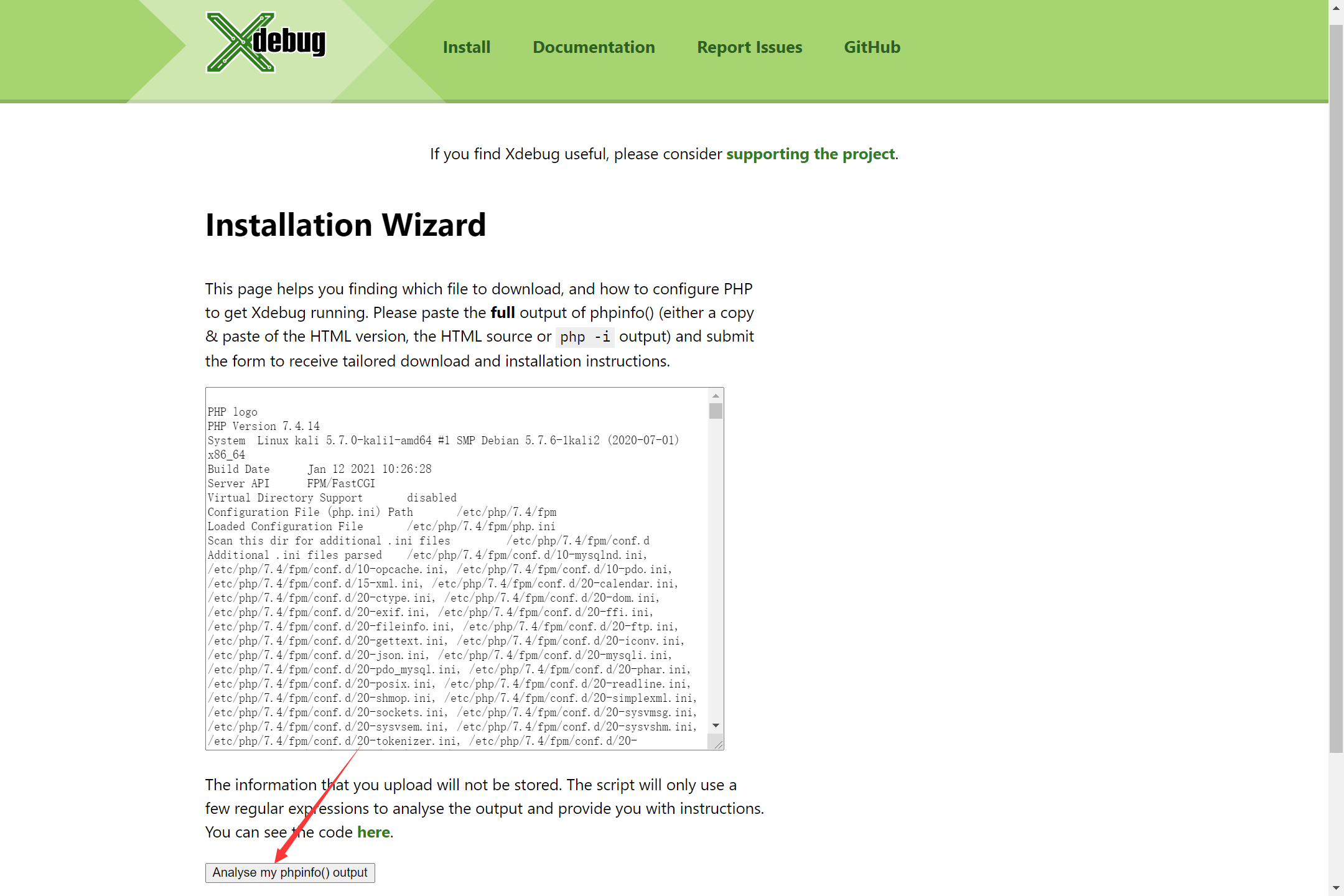Viewport: 1344px width, 896px height.
Task: Click the Installation Wizard heading
Action: pos(345,225)
